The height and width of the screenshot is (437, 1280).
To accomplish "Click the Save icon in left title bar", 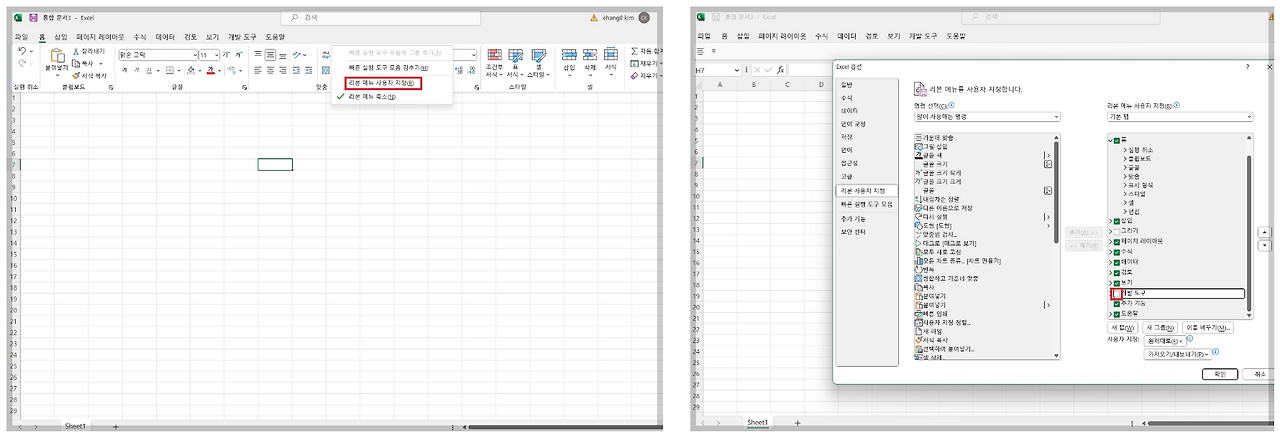I will click(x=34, y=18).
